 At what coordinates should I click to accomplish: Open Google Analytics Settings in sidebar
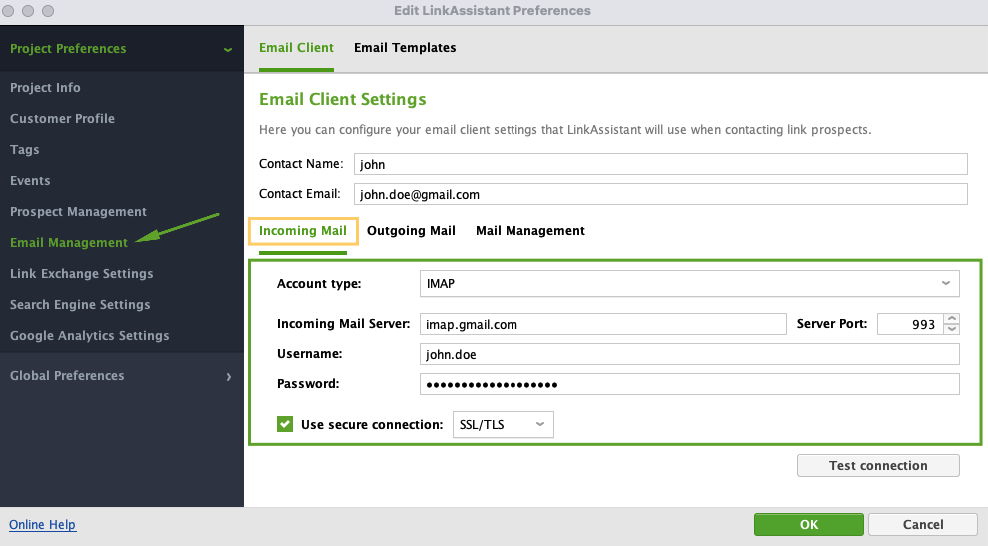(x=89, y=336)
